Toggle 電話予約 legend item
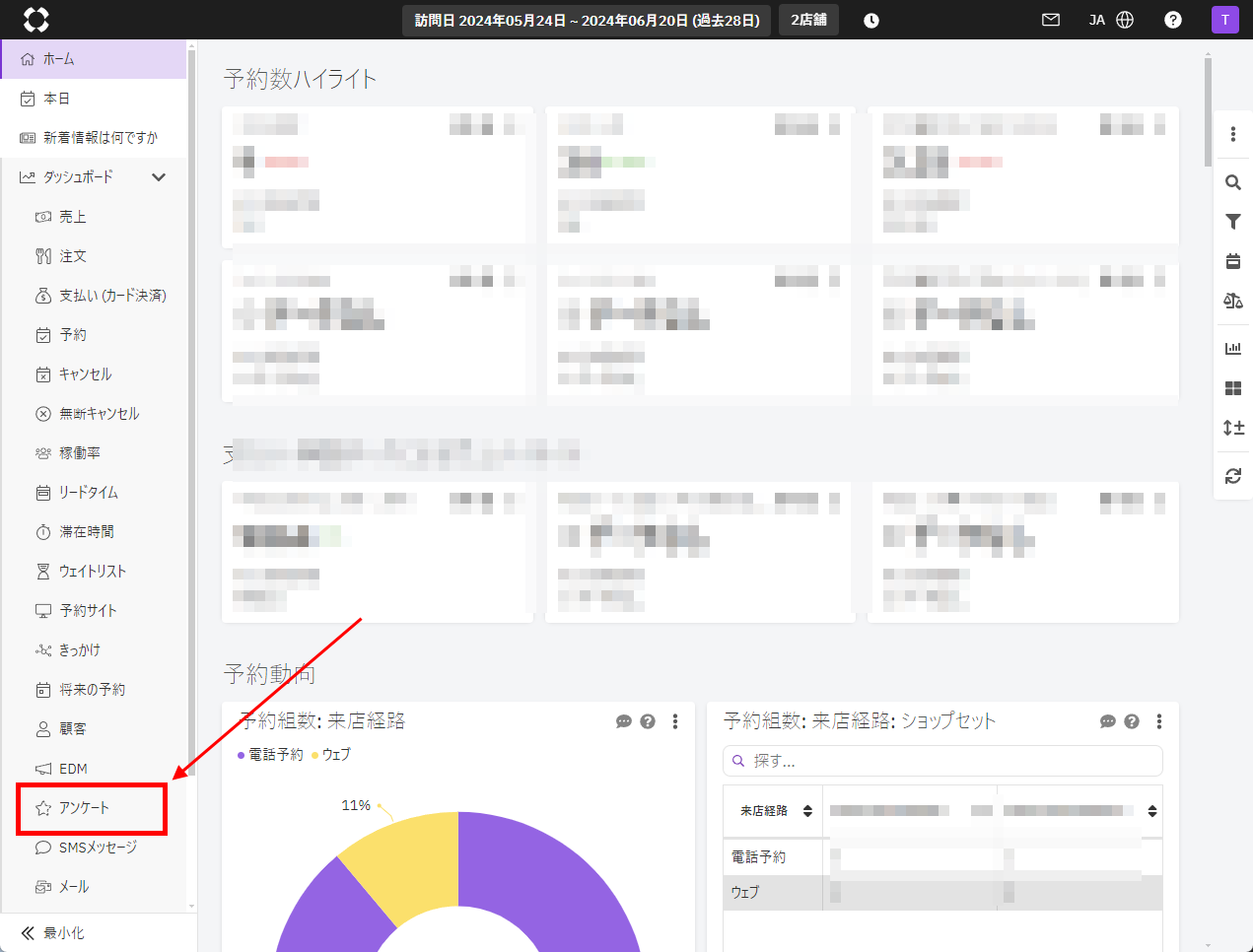 click(270, 754)
